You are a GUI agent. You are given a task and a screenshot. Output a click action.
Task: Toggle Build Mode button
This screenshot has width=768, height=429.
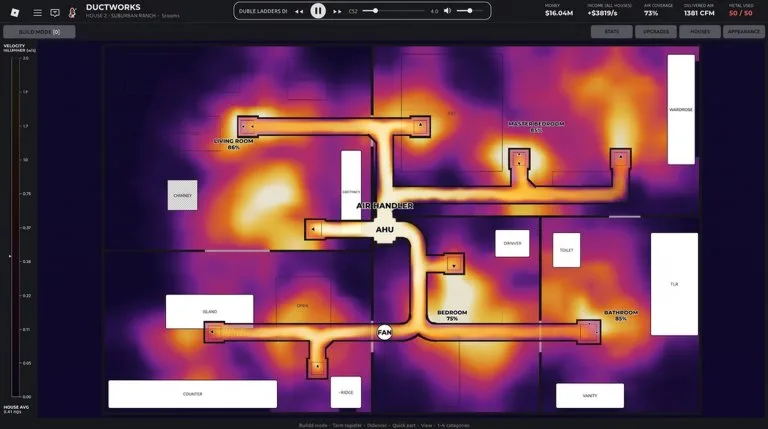click(39, 32)
